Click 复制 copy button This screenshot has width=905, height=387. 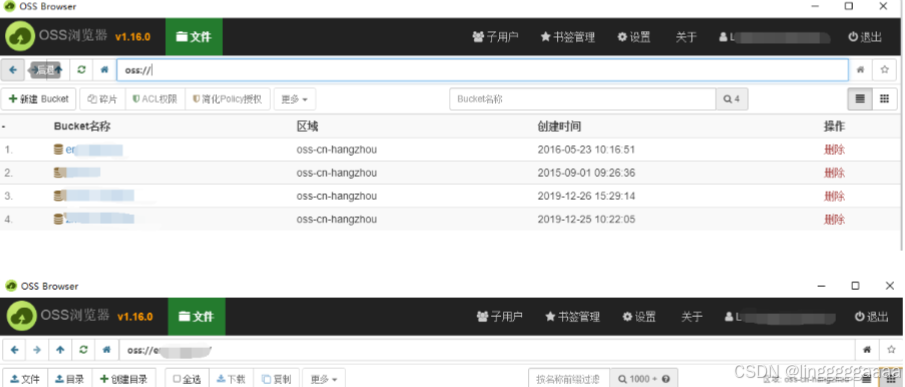(276, 379)
